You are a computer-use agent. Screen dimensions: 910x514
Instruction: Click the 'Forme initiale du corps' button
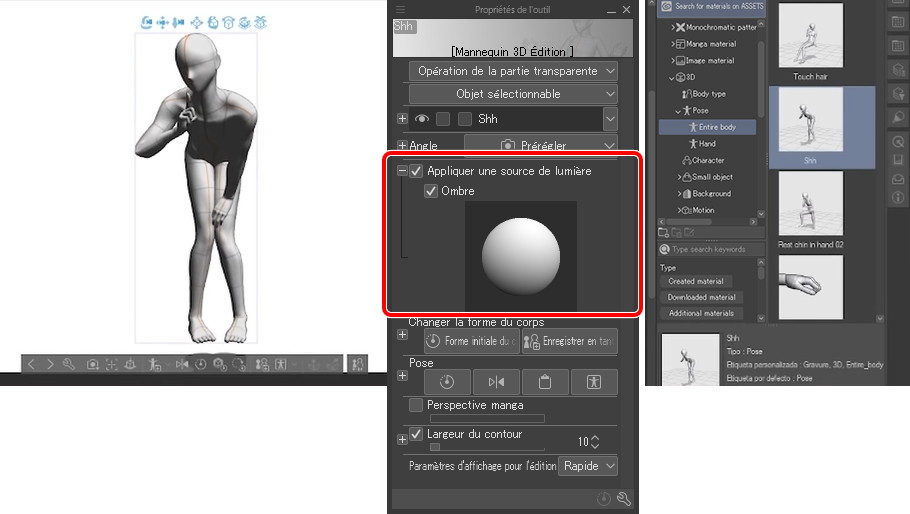472,341
